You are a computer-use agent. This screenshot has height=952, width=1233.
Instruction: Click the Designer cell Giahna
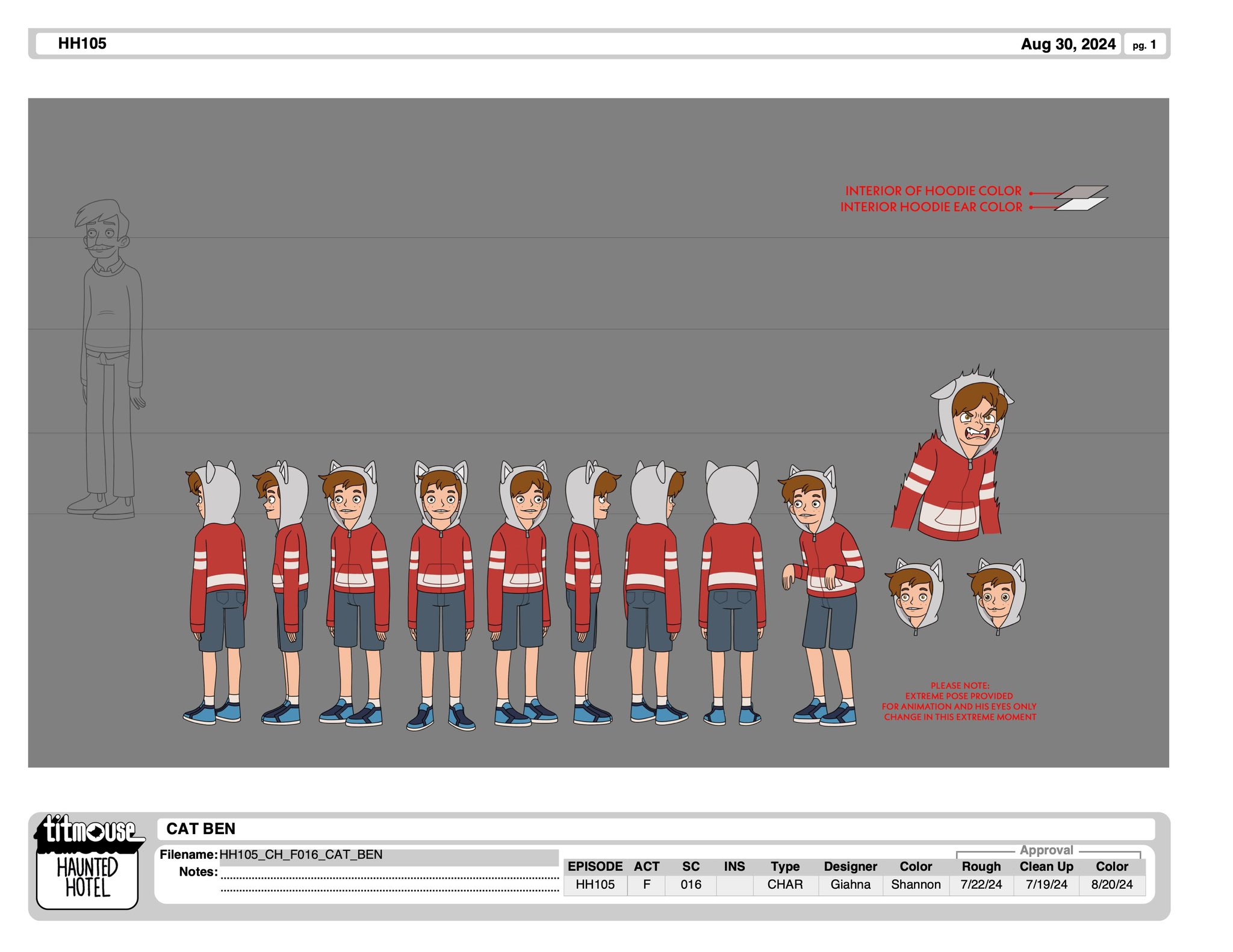point(850,885)
